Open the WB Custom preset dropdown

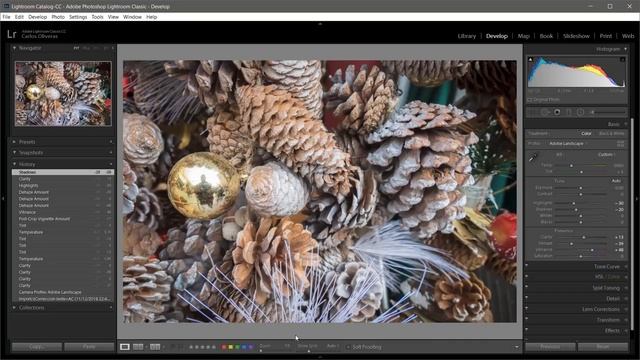point(606,155)
